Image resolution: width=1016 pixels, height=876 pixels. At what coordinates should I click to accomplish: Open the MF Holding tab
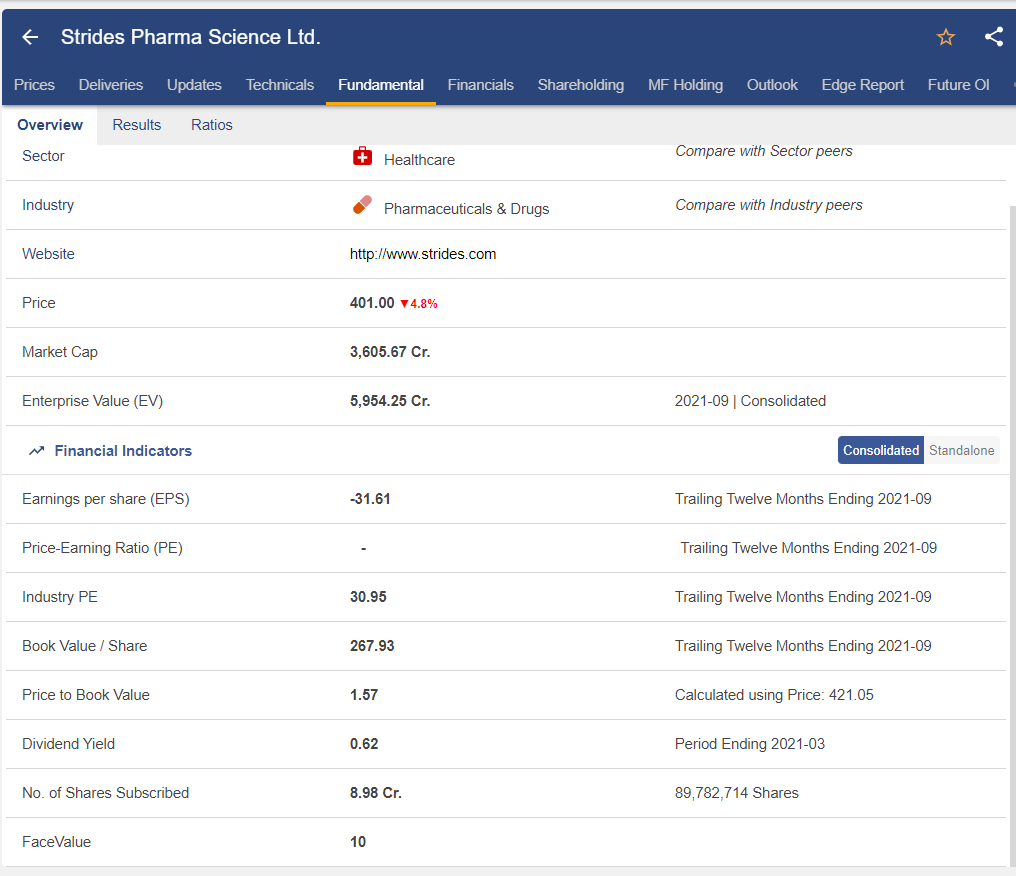(x=686, y=85)
